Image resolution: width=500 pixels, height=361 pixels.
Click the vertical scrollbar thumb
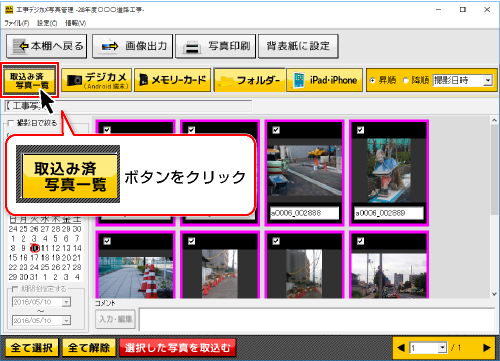tap(494, 171)
